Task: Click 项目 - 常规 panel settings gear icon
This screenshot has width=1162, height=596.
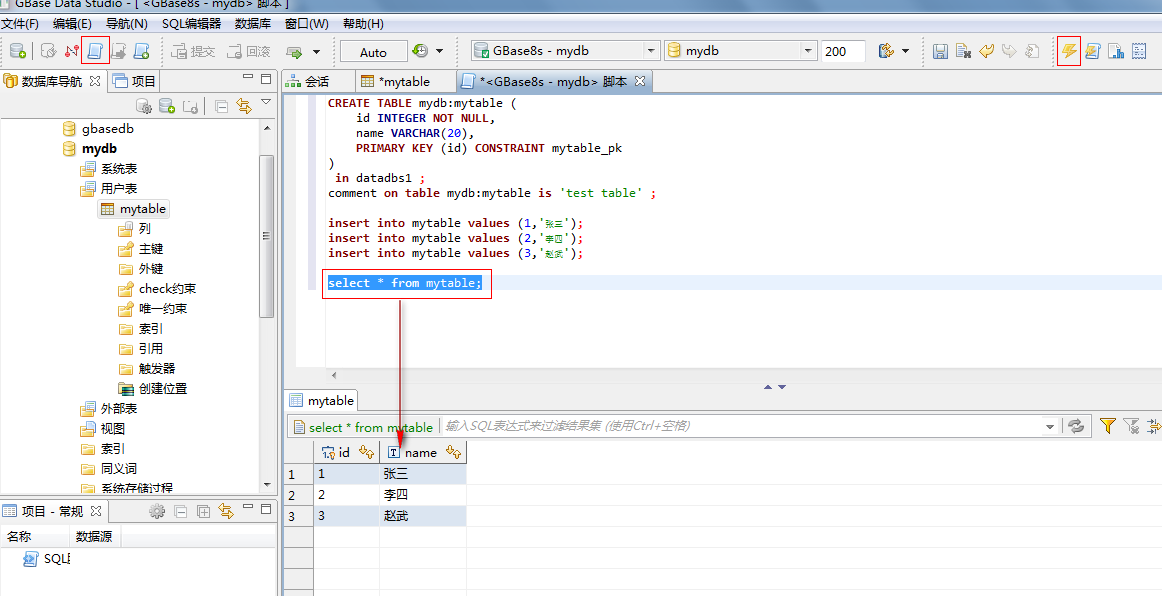Action: [157, 511]
